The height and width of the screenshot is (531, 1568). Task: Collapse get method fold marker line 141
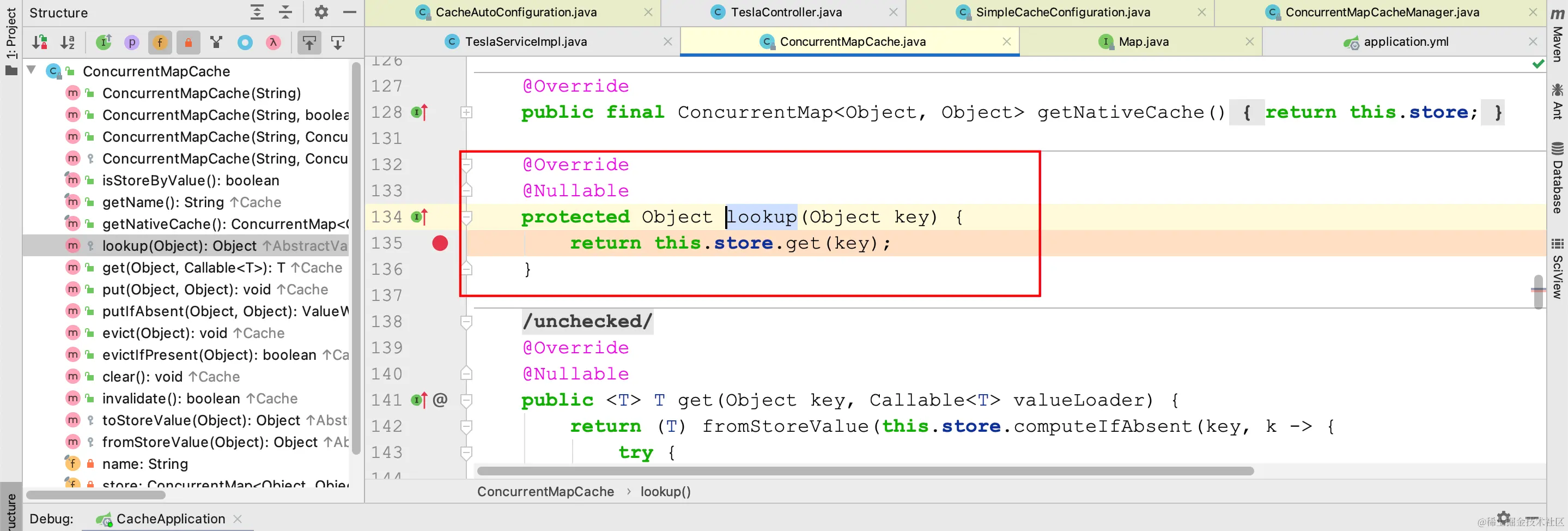click(x=466, y=400)
